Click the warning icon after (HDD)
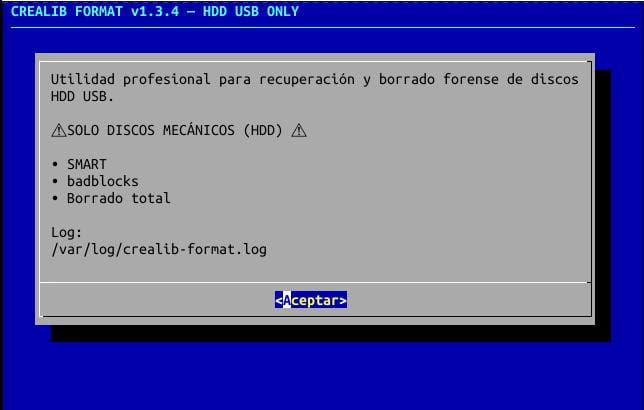 point(299,131)
